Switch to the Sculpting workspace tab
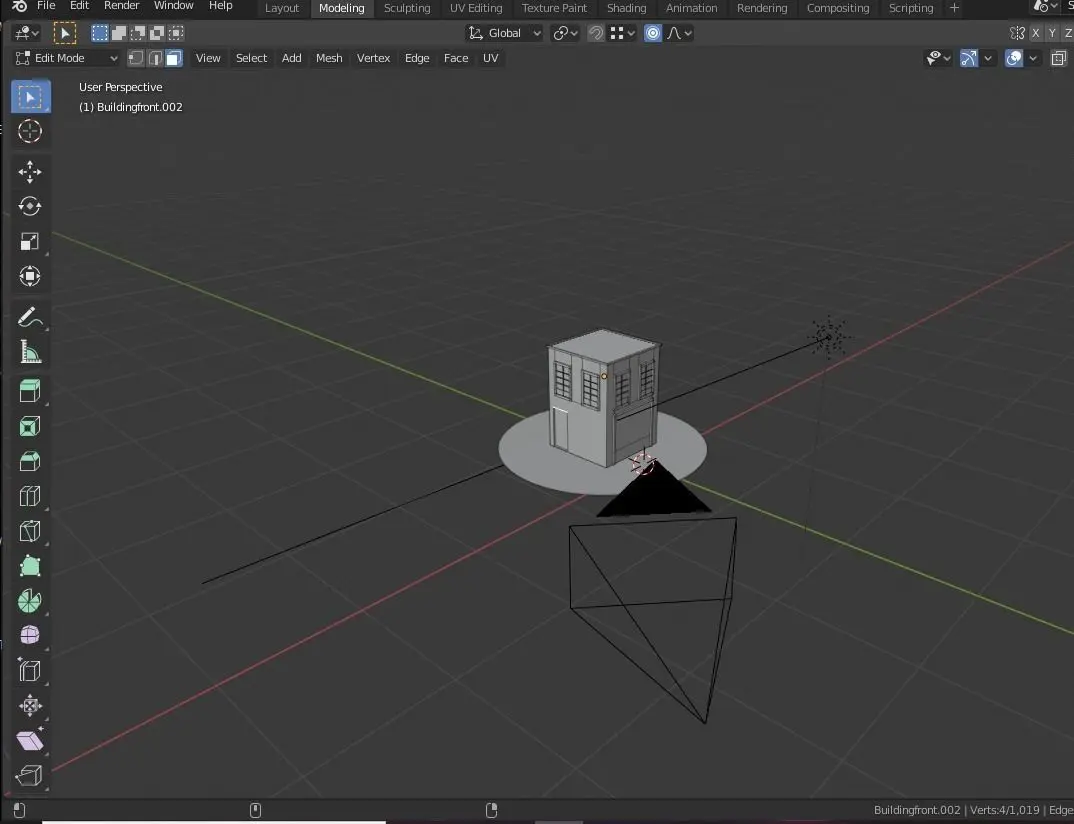 407,8
